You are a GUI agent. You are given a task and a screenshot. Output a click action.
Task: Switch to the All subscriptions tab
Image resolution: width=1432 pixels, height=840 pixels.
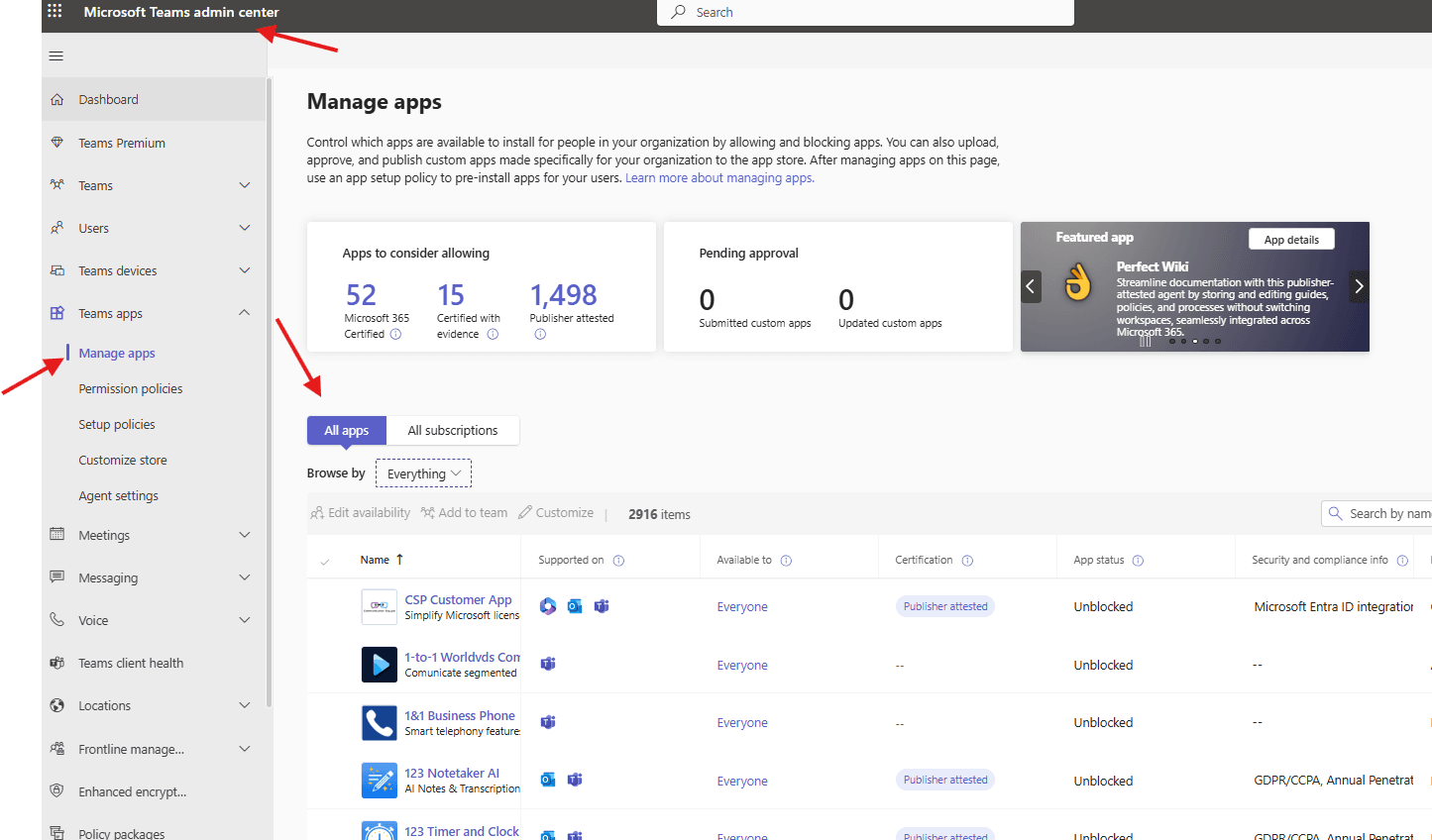pos(452,430)
